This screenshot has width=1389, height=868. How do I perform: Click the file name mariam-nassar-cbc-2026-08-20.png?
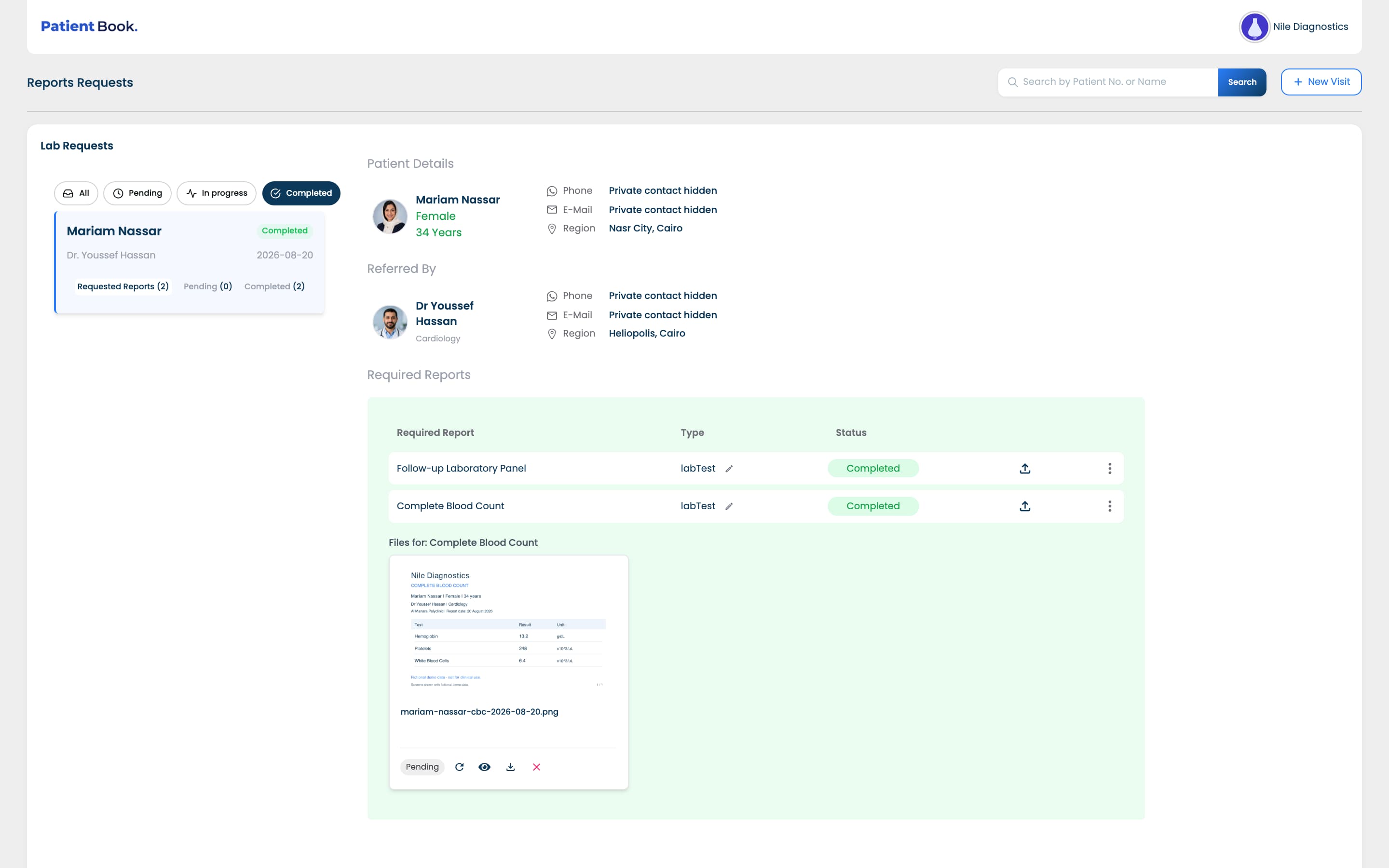click(x=479, y=712)
